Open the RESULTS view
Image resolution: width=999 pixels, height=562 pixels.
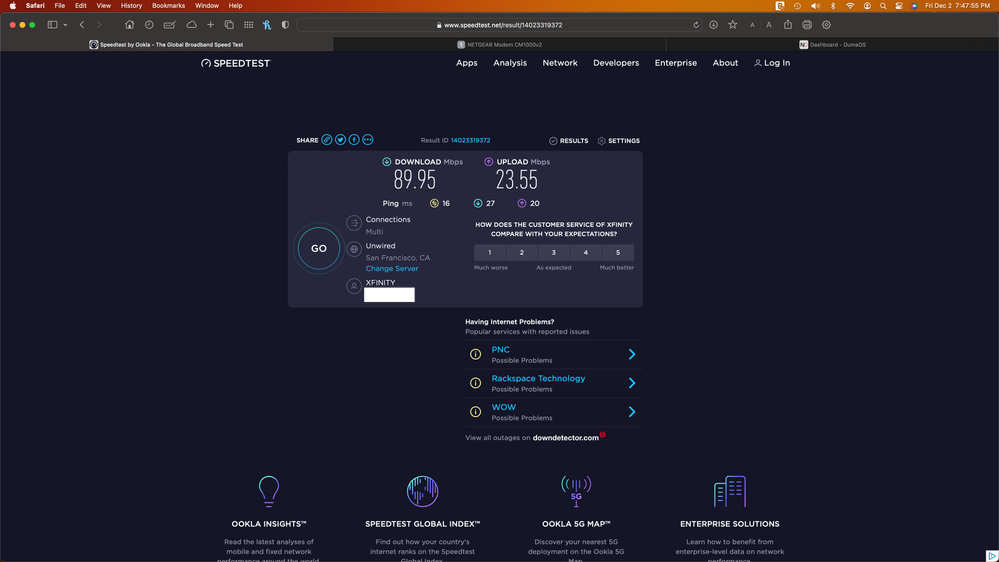(x=569, y=141)
